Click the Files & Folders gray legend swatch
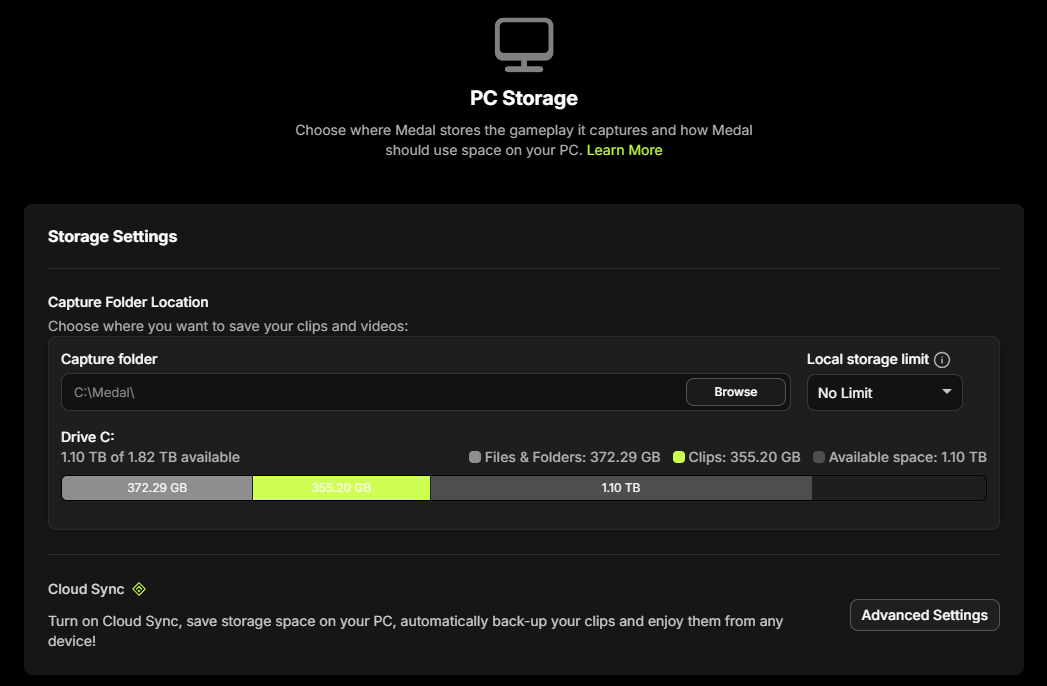Image resolution: width=1047 pixels, height=686 pixels. (475, 457)
